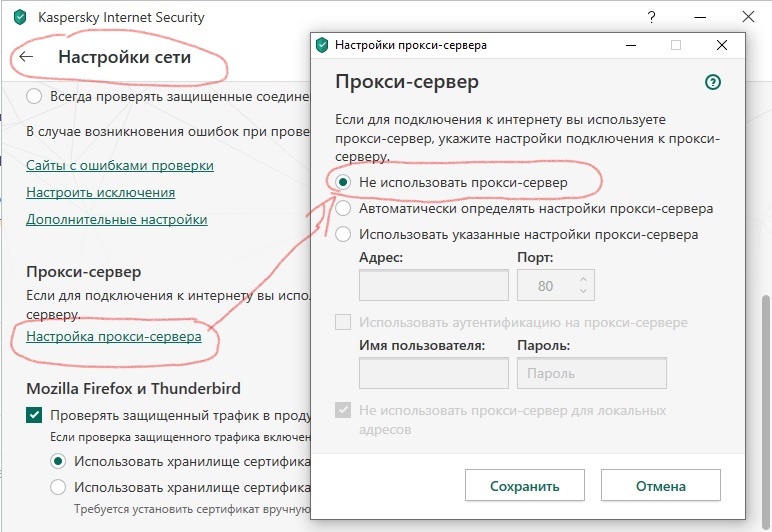
Task: Click the Kaspersky shield icon in the proxy dialog title
Action: pyautogui.click(x=322, y=45)
